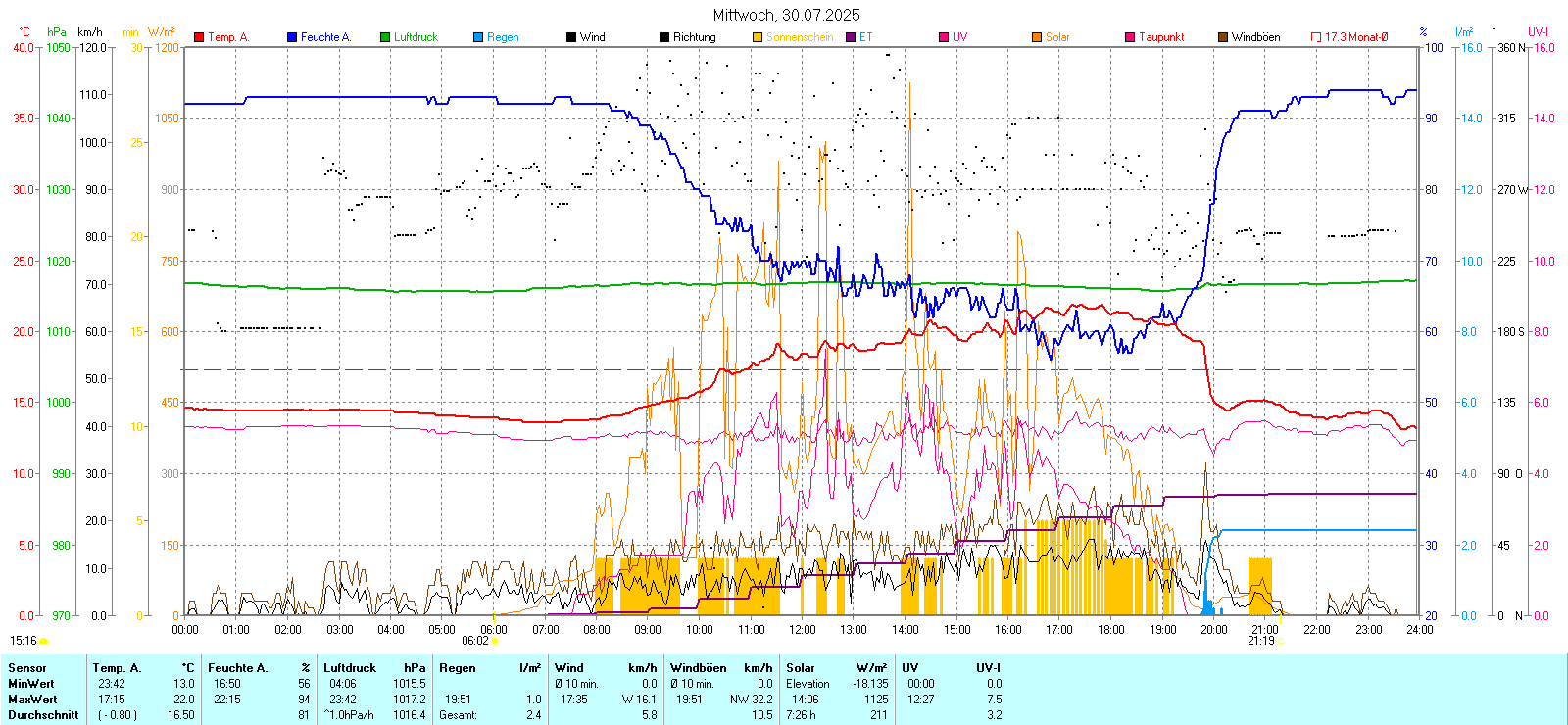Click the 06:02 sunrise time marker
1568x725 pixels.
pos(475,641)
